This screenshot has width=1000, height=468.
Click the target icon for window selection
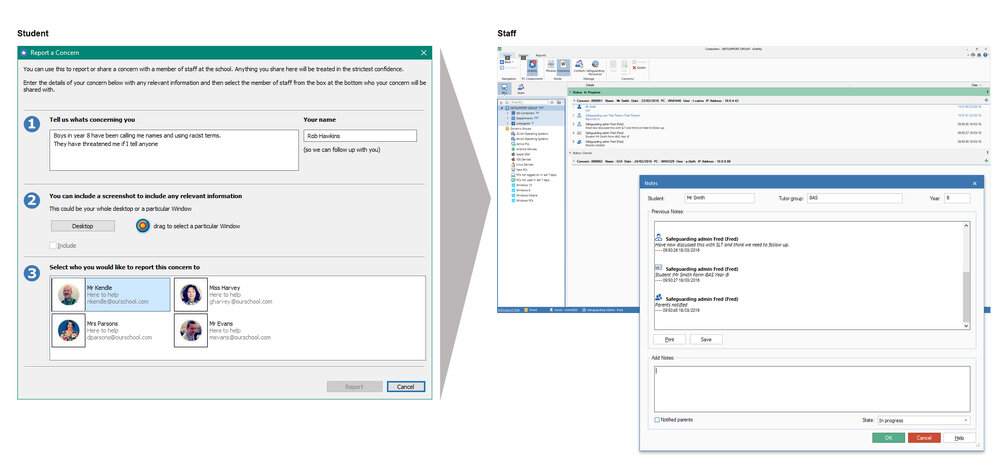143,226
